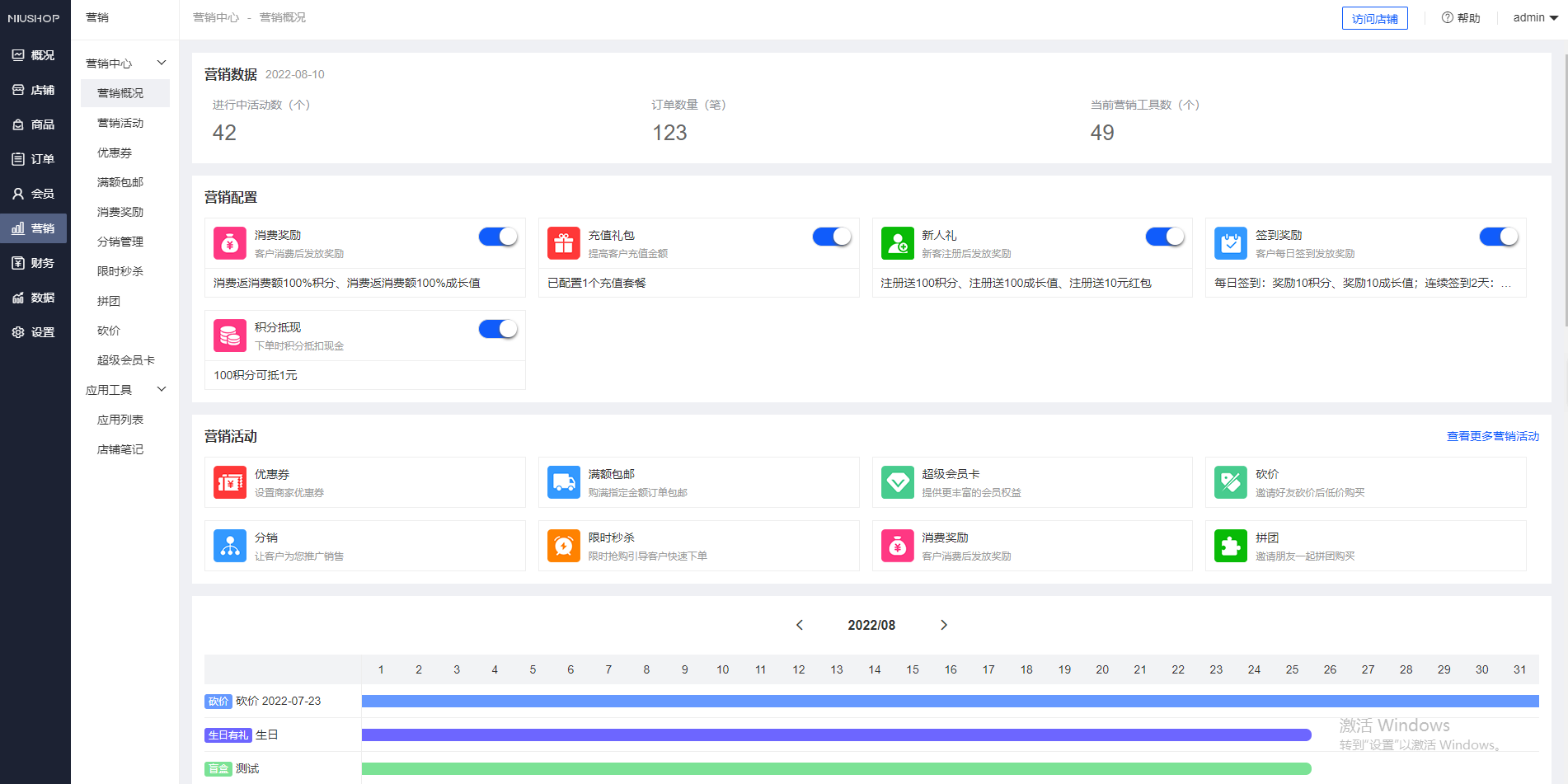Disable the 签到奖励 sign-in reward toggle

click(x=1499, y=236)
